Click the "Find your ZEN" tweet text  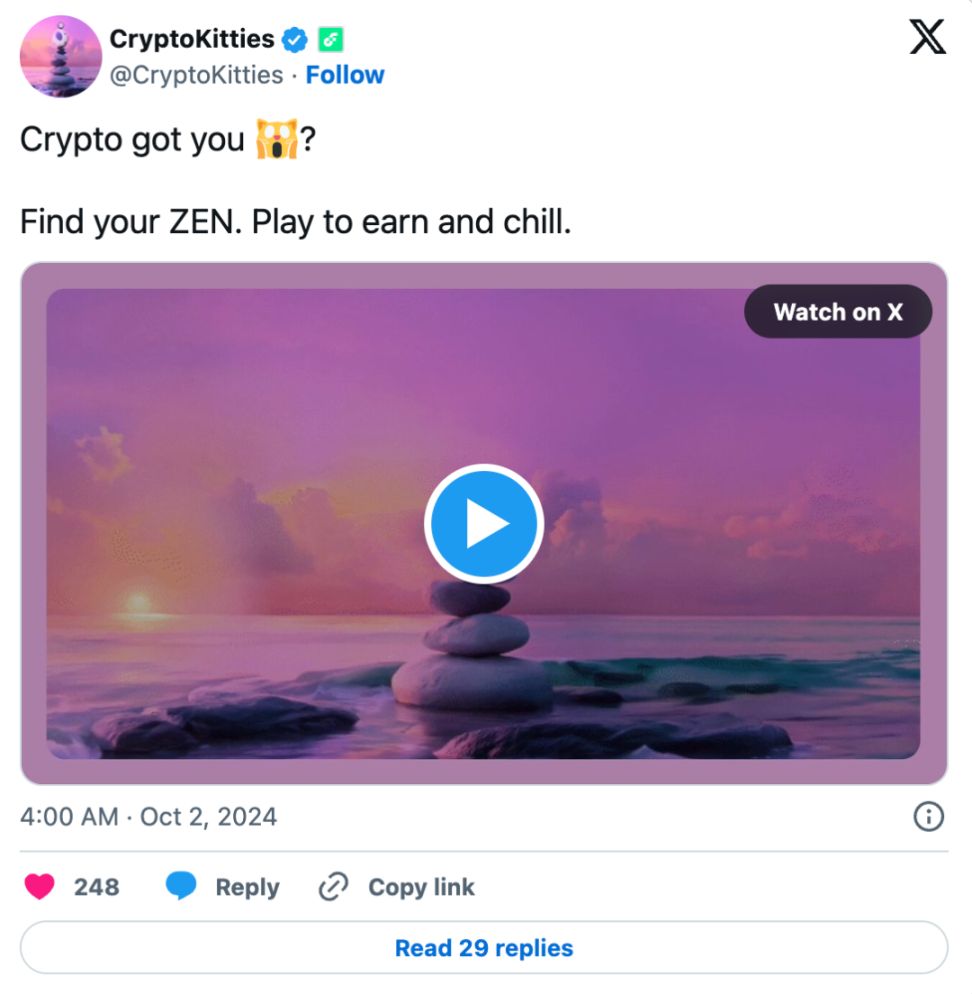tap(295, 221)
